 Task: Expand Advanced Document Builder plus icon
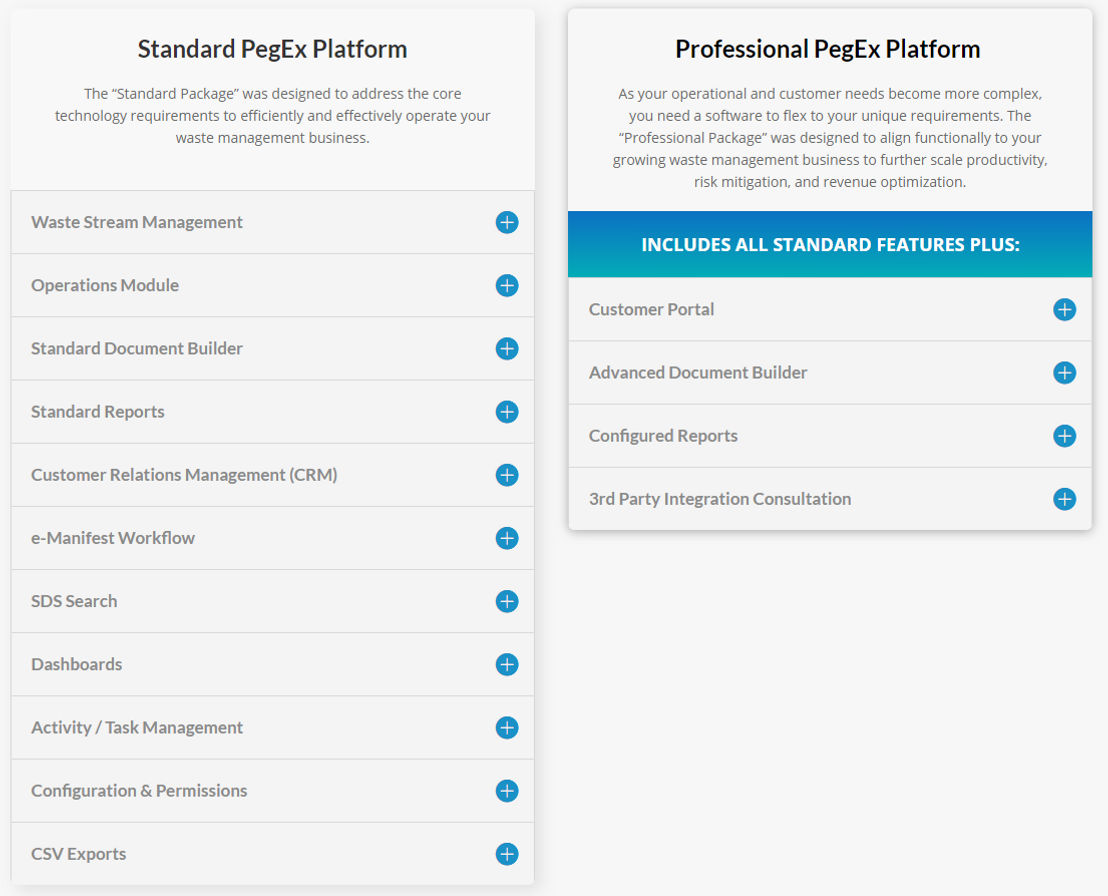pyautogui.click(x=1064, y=372)
